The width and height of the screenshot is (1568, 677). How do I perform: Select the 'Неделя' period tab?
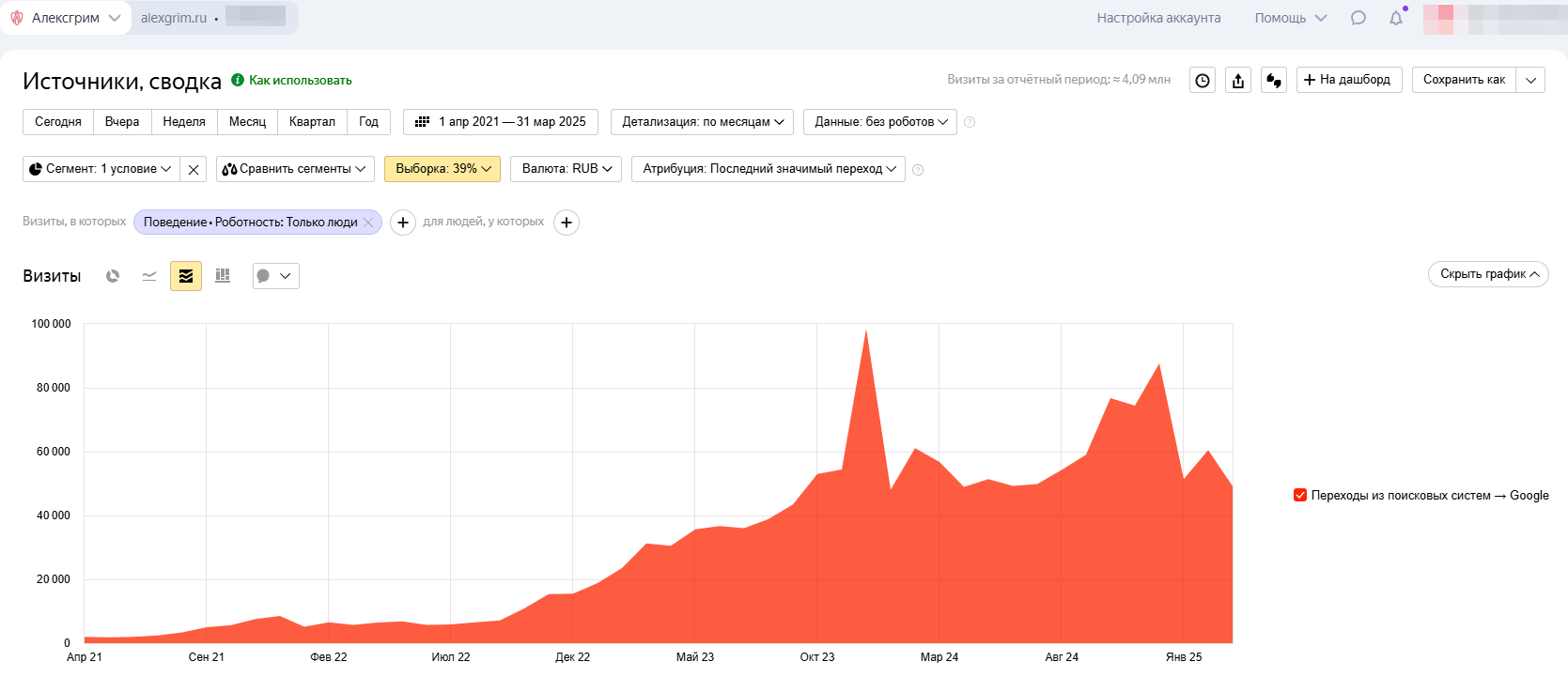pos(184,122)
